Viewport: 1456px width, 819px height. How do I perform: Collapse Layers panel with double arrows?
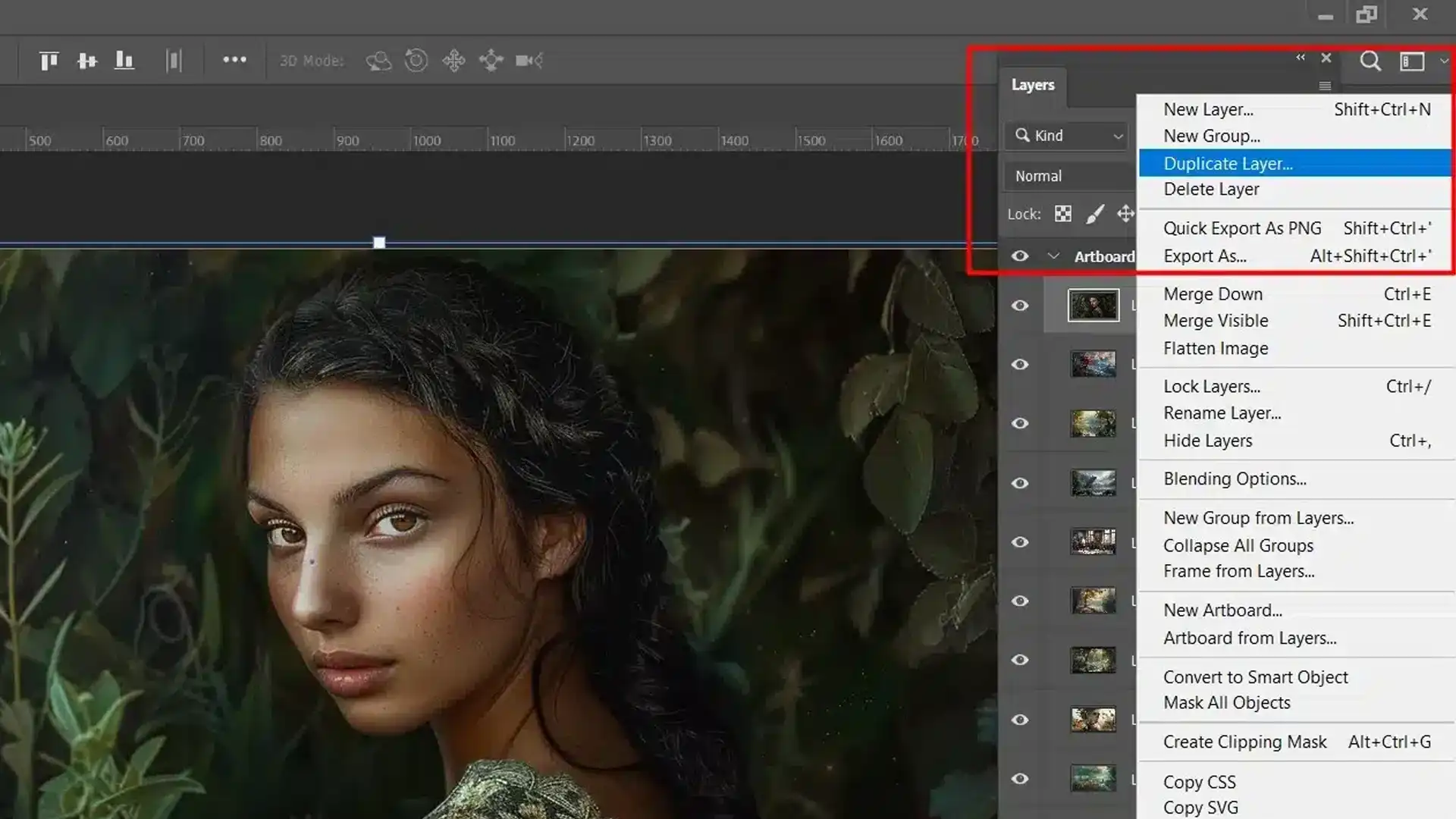coord(1301,58)
